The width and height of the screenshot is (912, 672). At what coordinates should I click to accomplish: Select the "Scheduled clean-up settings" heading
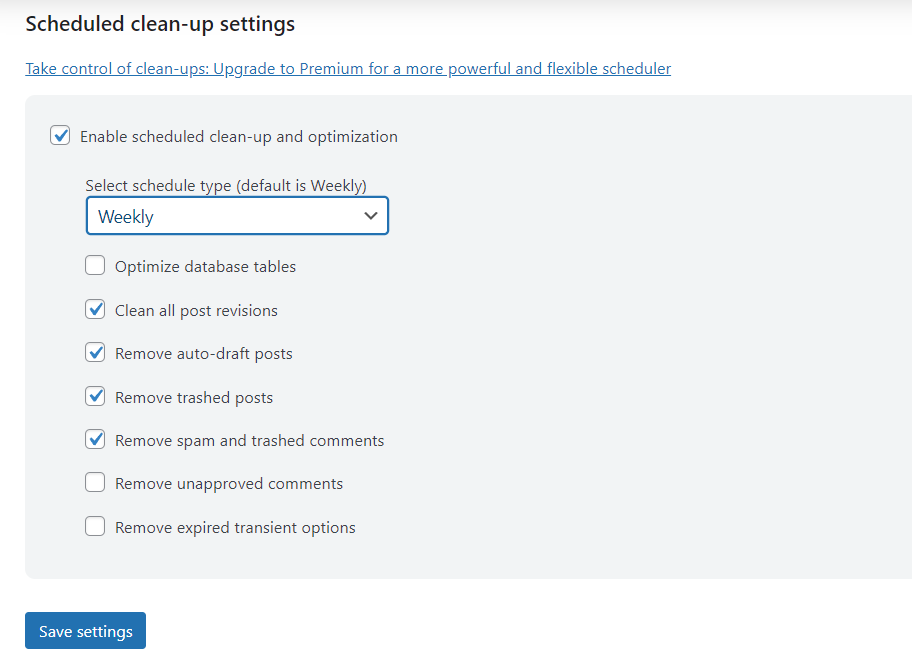160,23
